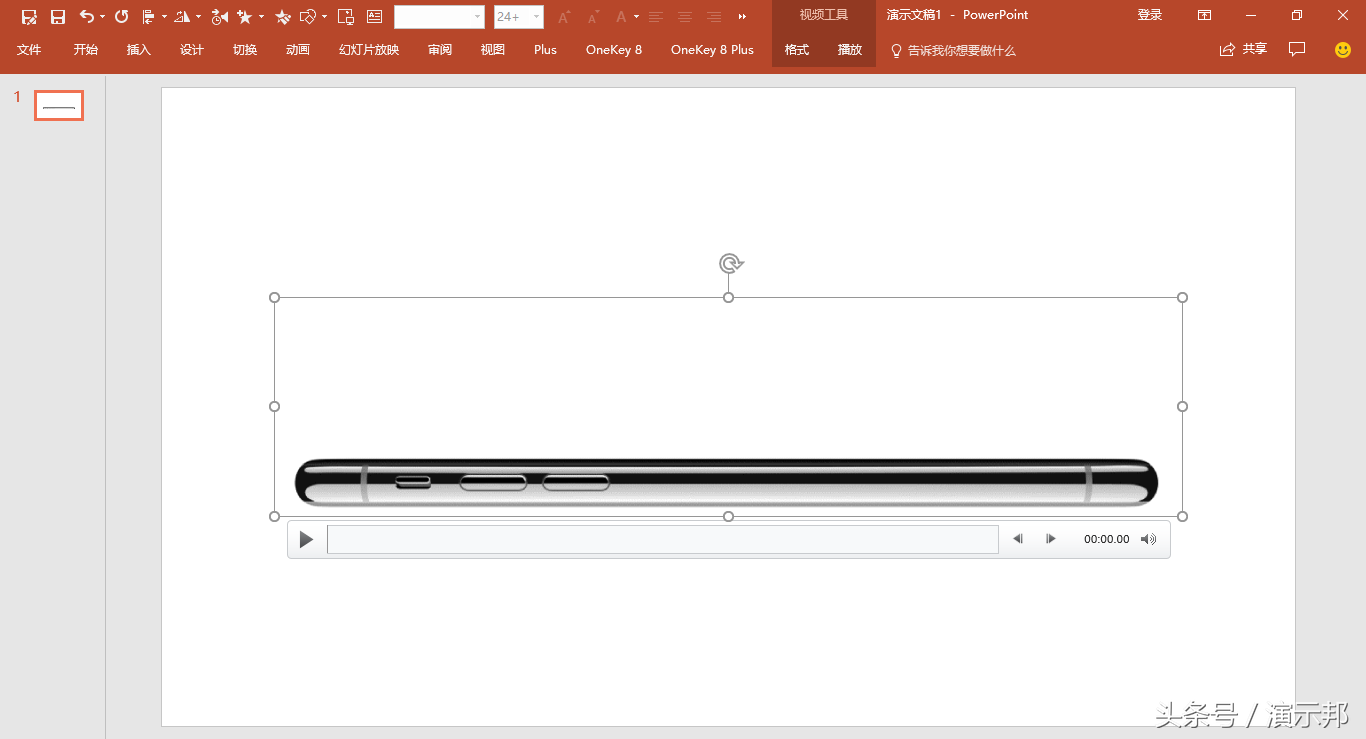
Task: Click the Rotate/Flip objects icon
Action: coord(182,16)
